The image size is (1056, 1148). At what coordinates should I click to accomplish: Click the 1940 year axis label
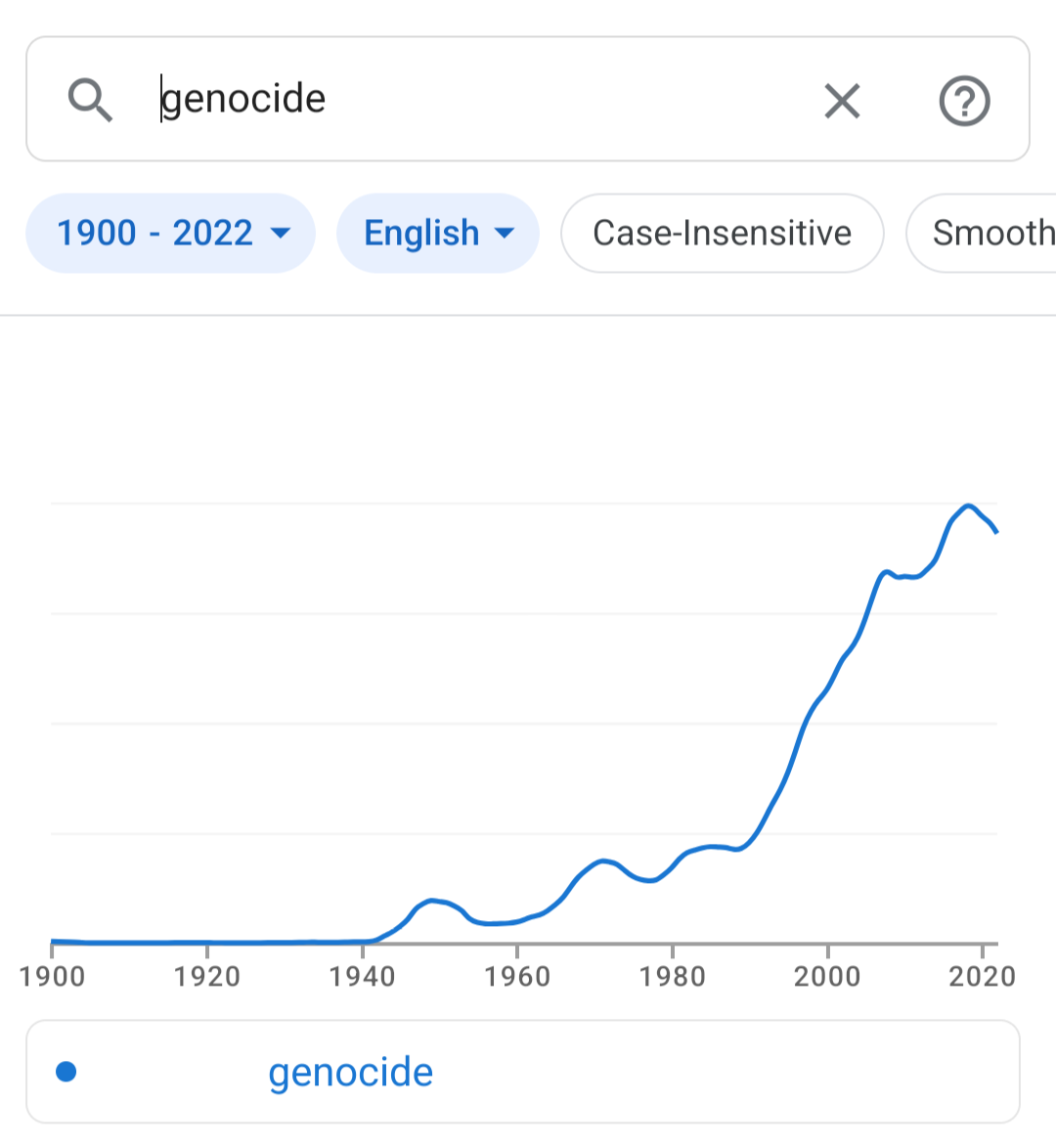pyautogui.click(x=362, y=977)
